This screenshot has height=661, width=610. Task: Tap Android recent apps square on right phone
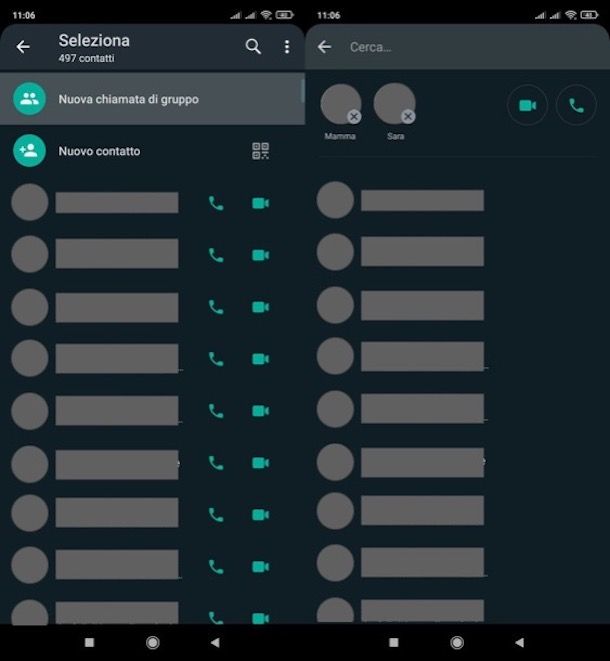[x=394, y=642]
